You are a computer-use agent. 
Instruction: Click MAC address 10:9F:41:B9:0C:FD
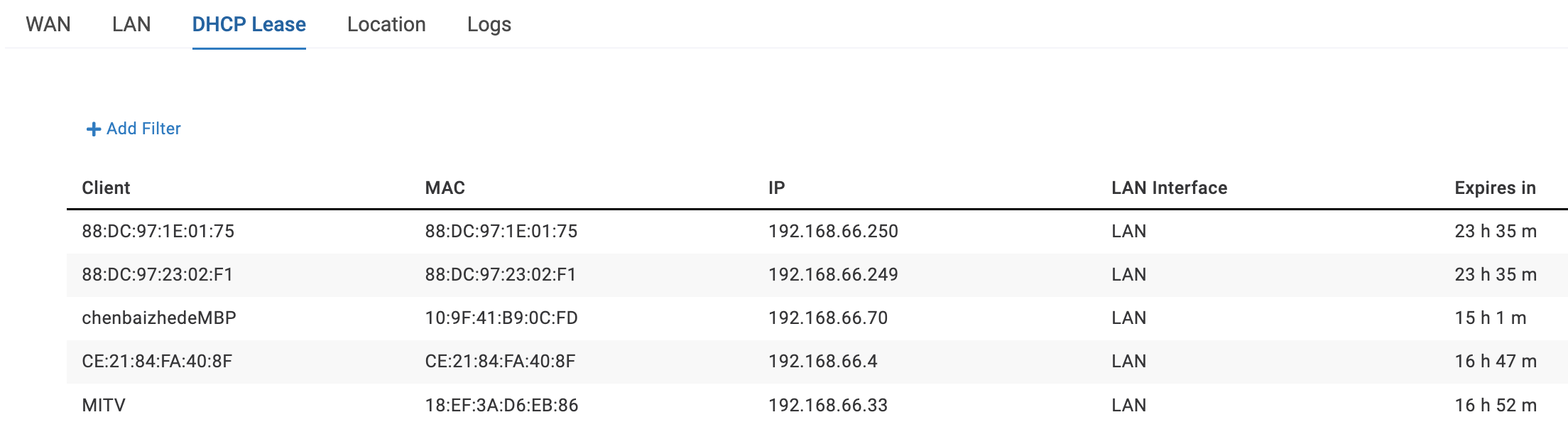click(x=501, y=318)
